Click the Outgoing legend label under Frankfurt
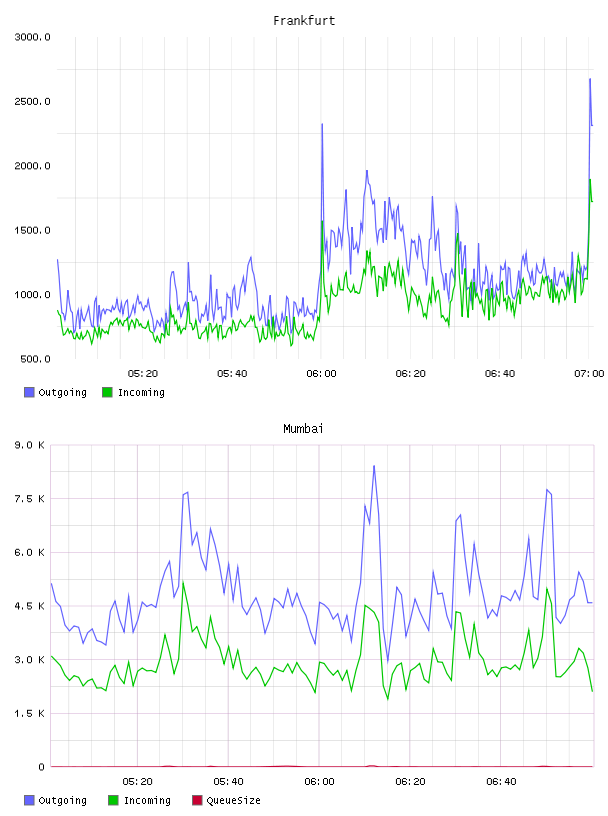This screenshot has height=816, width=608. 62,392
